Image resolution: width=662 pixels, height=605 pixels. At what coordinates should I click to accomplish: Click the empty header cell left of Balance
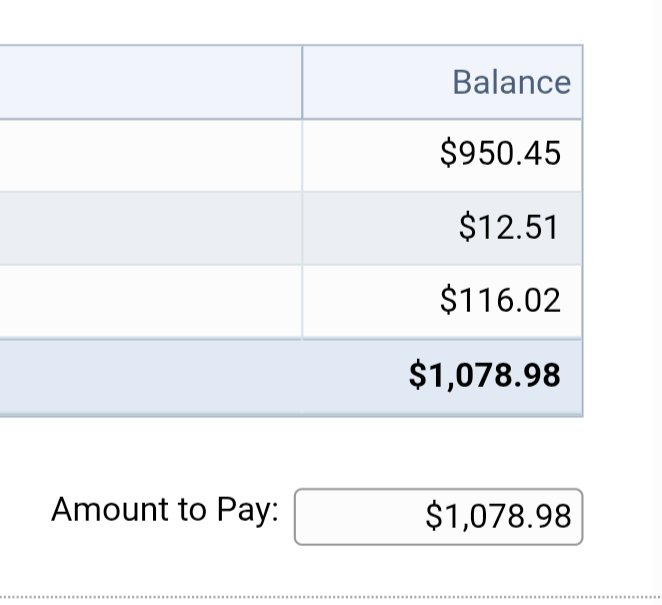[150, 82]
